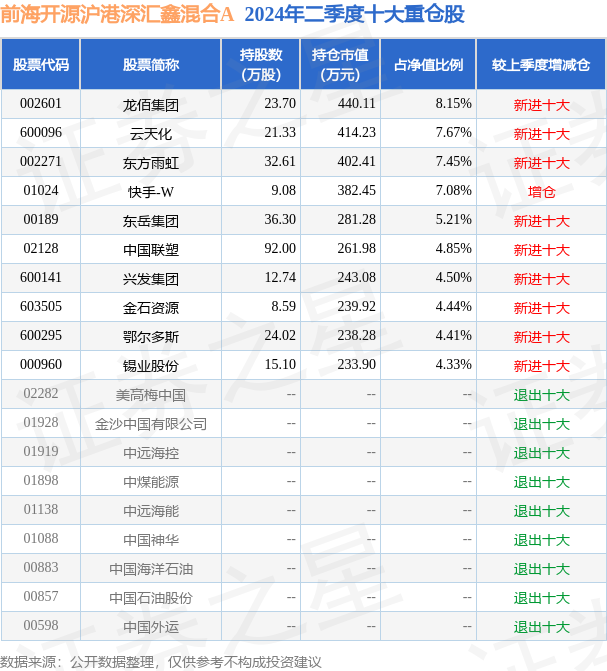Click 退出十大 in the 中国外运 row
The width and height of the screenshot is (607, 671).
[542, 627]
